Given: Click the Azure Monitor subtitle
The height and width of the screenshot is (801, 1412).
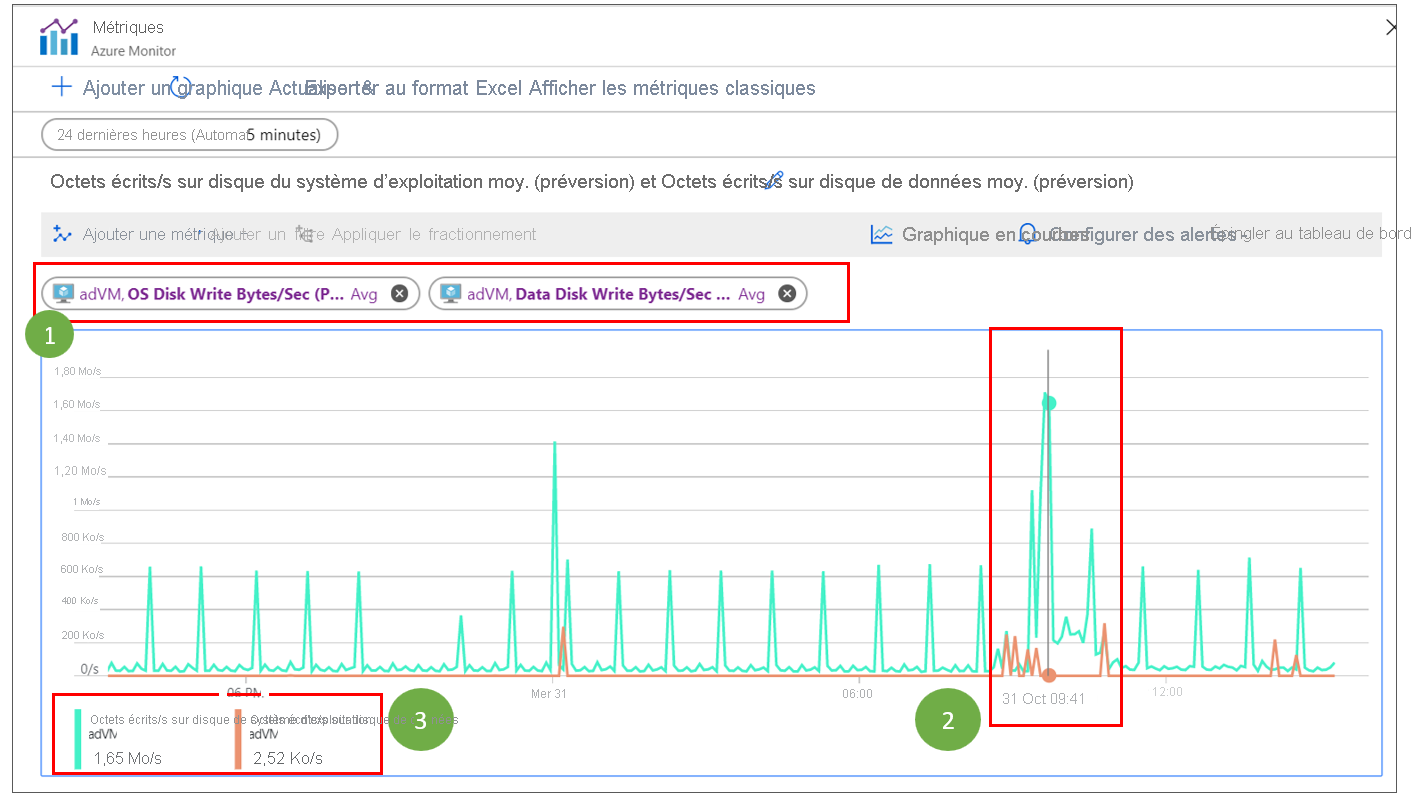Looking at the screenshot, I should click(x=133, y=50).
